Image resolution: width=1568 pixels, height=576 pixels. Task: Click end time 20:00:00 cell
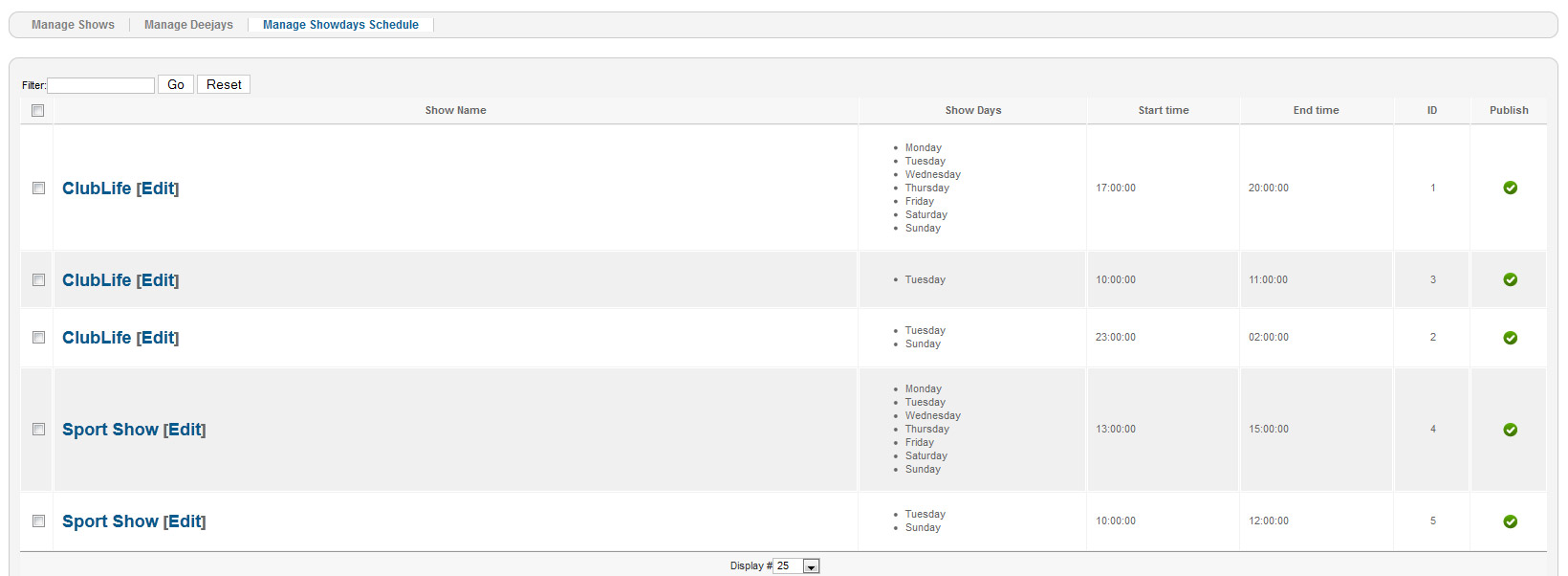tap(1269, 188)
